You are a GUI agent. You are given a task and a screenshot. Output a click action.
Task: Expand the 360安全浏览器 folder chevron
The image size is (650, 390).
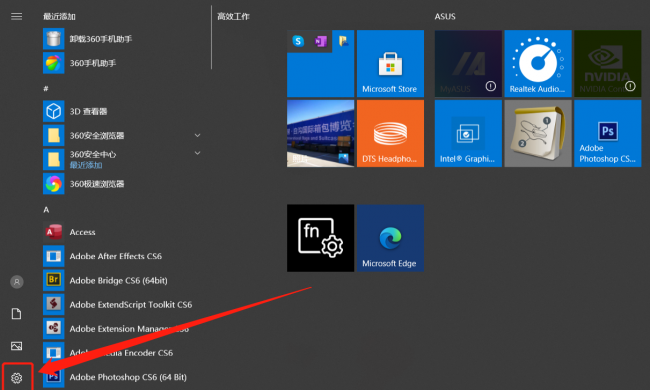[197, 135]
